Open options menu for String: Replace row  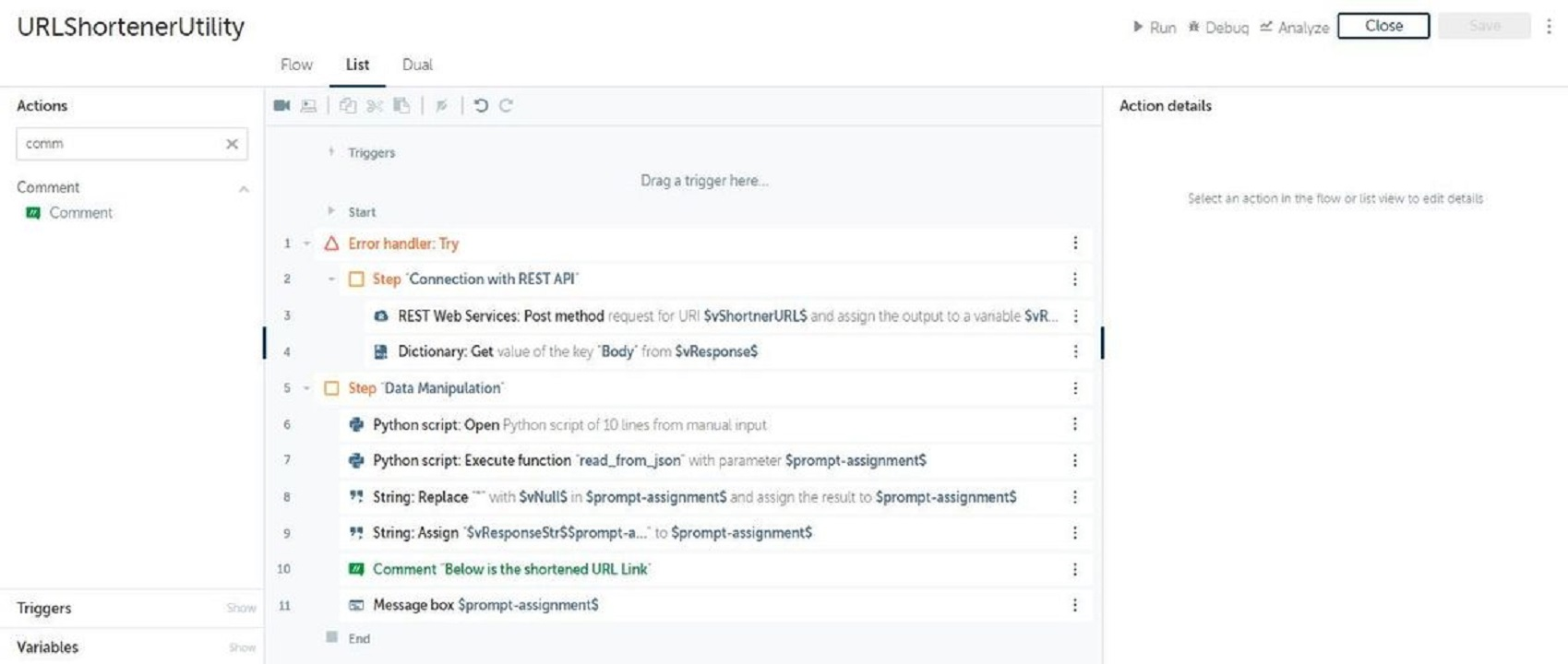[x=1075, y=496]
